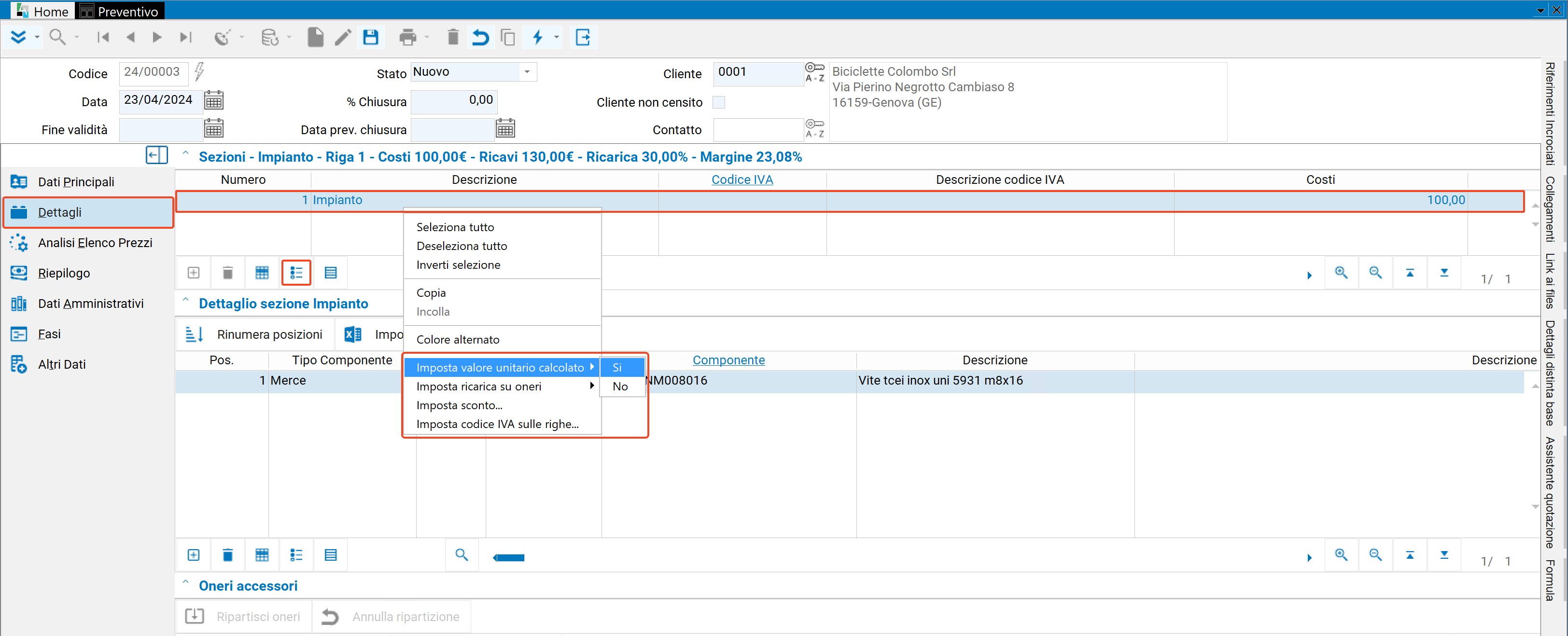The width and height of the screenshot is (1568, 636).
Task: Expand the double-chevron toolbar menu
Action: (x=19, y=37)
